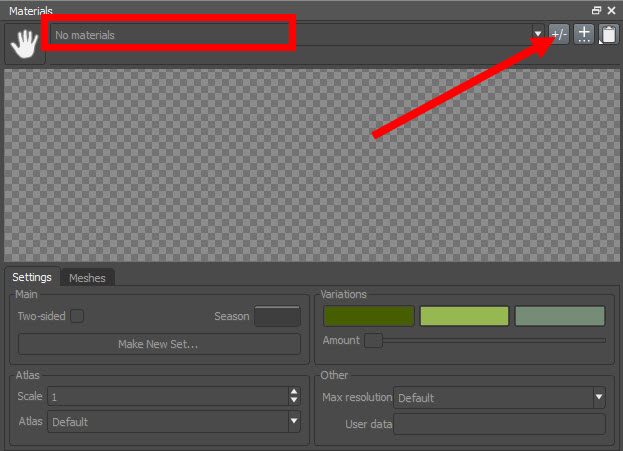This screenshot has width=623, height=451.
Task: Click the clipboard paste material icon
Action: point(609,35)
